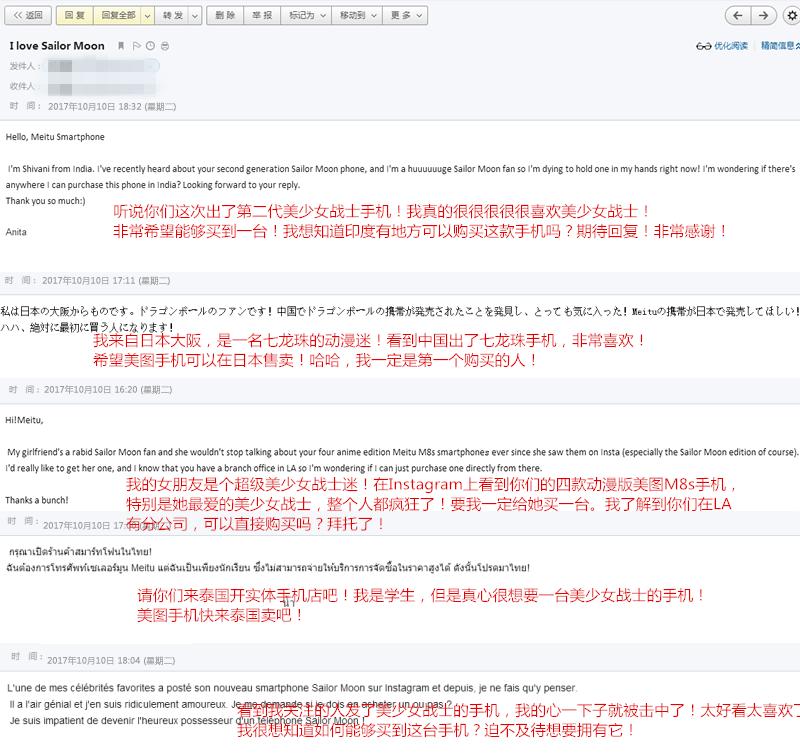Click the 返回 back button
The width and height of the screenshot is (800, 753).
(28, 15)
